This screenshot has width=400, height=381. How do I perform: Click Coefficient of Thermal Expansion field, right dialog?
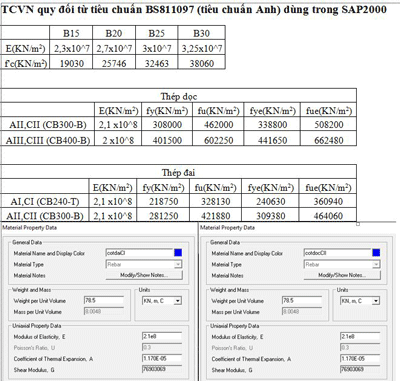[x=360, y=358]
